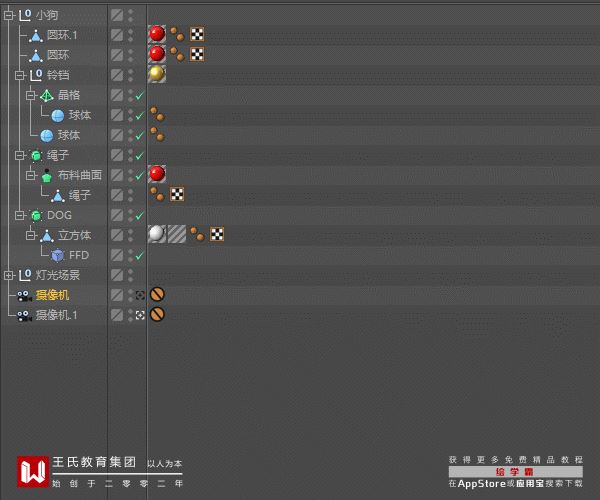Select the DOG object name
Viewport: 600px width, 500px height.
coord(59,215)
